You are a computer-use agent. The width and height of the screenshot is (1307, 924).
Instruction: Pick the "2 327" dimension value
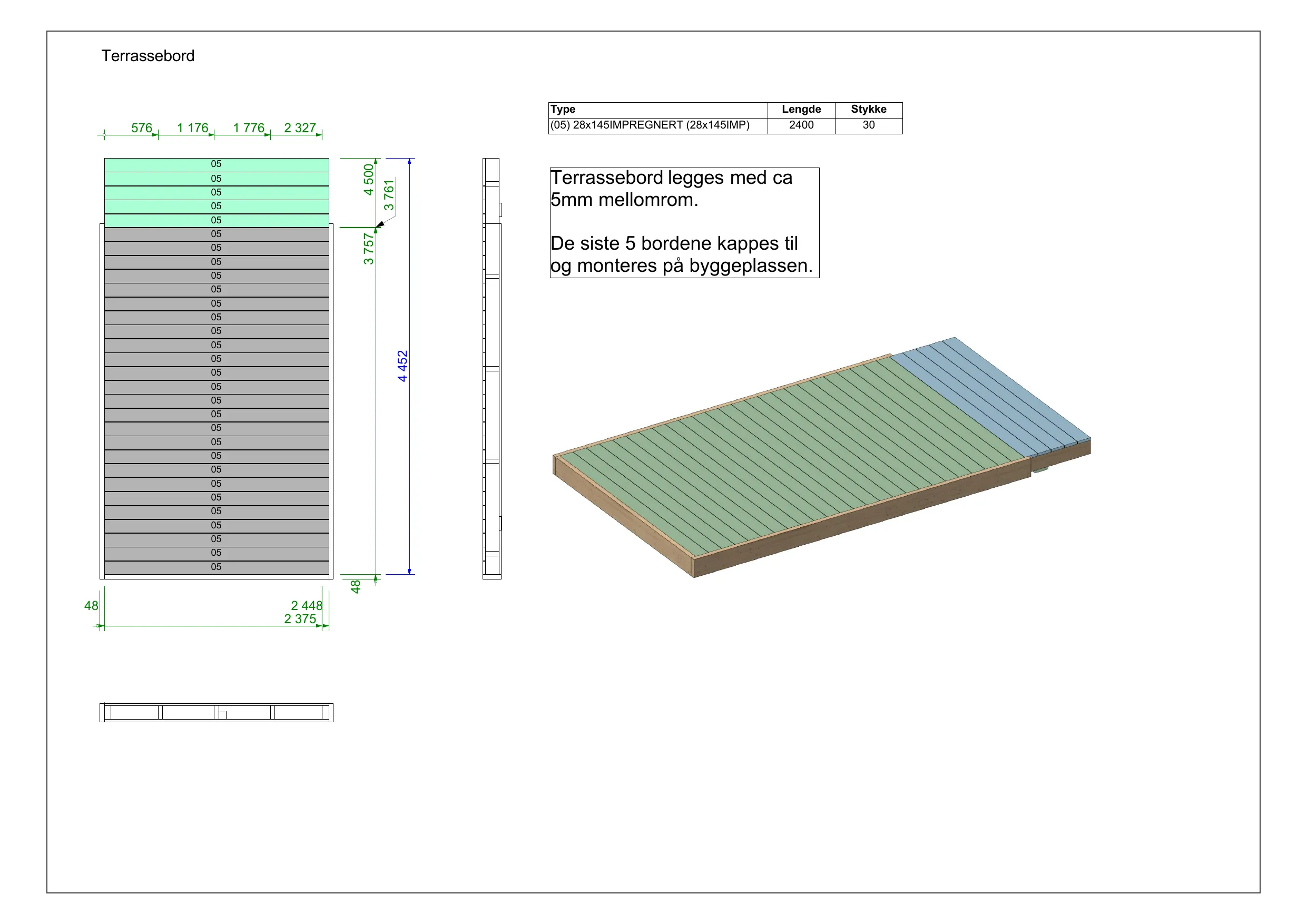coord(300,127)
